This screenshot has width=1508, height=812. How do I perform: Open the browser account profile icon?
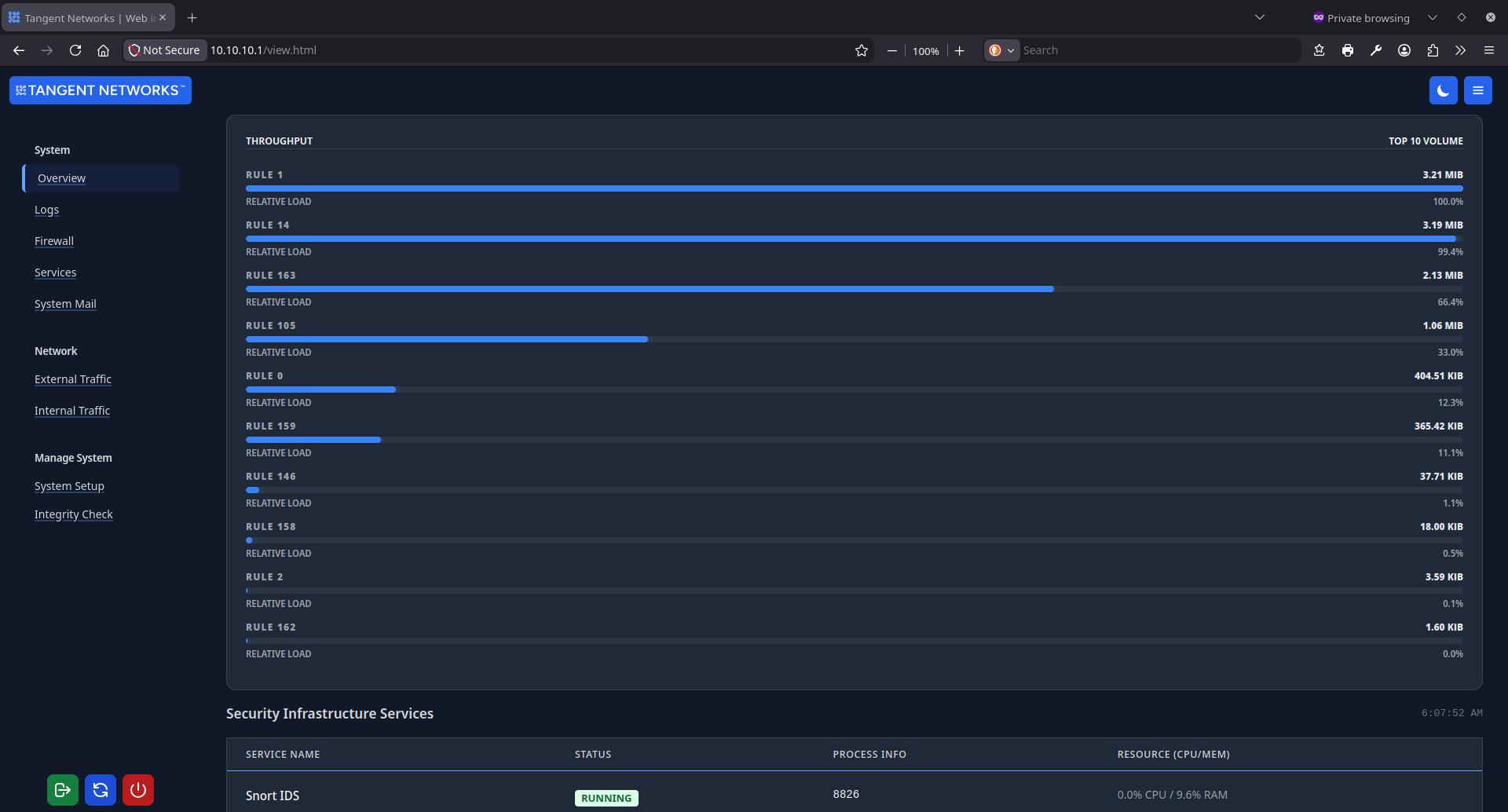coord(1404,49)
